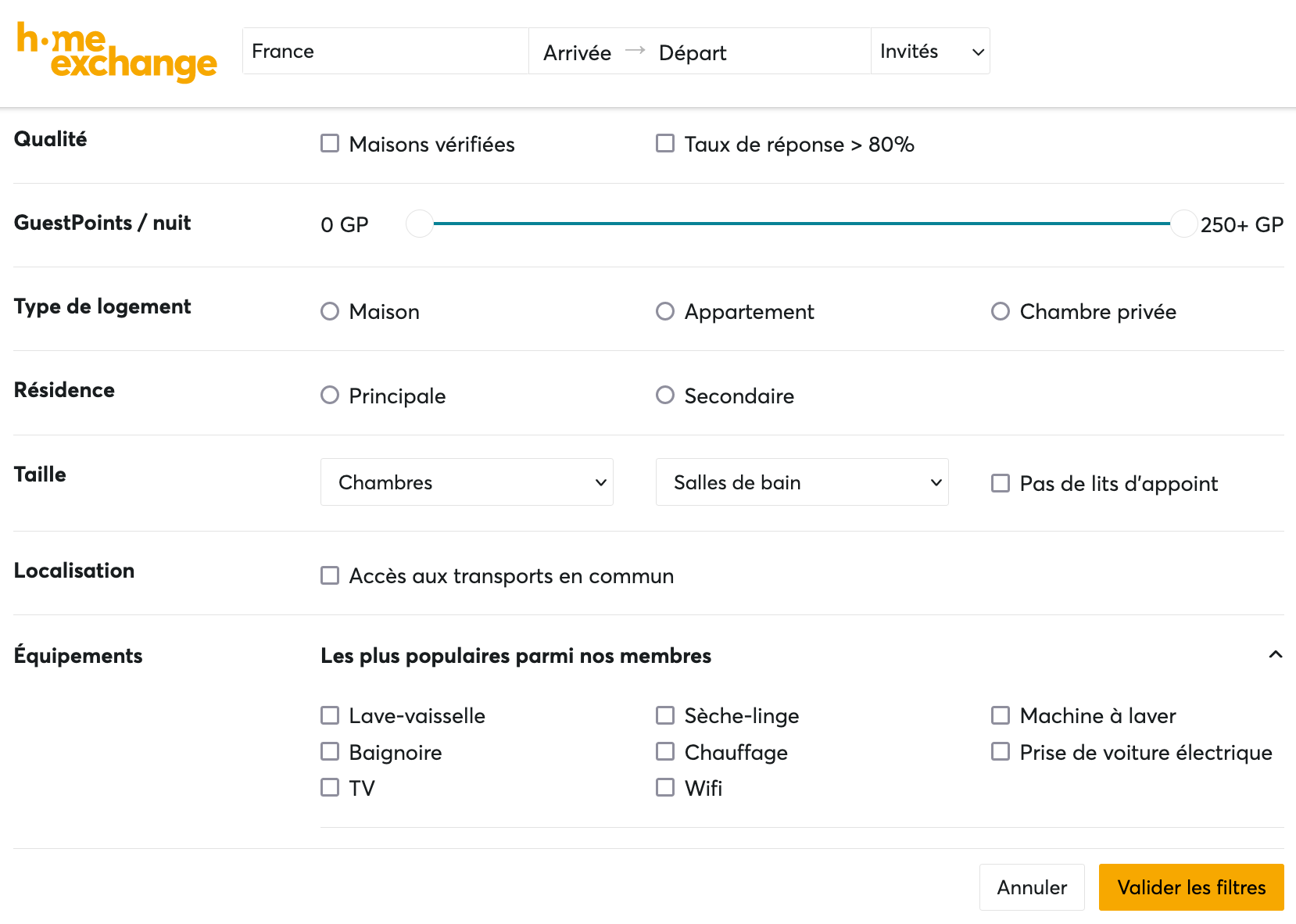This screenshot has height=924, width=1296.
Task: Open the Salles de bain dropdown
Action: [x=801, y=482]
